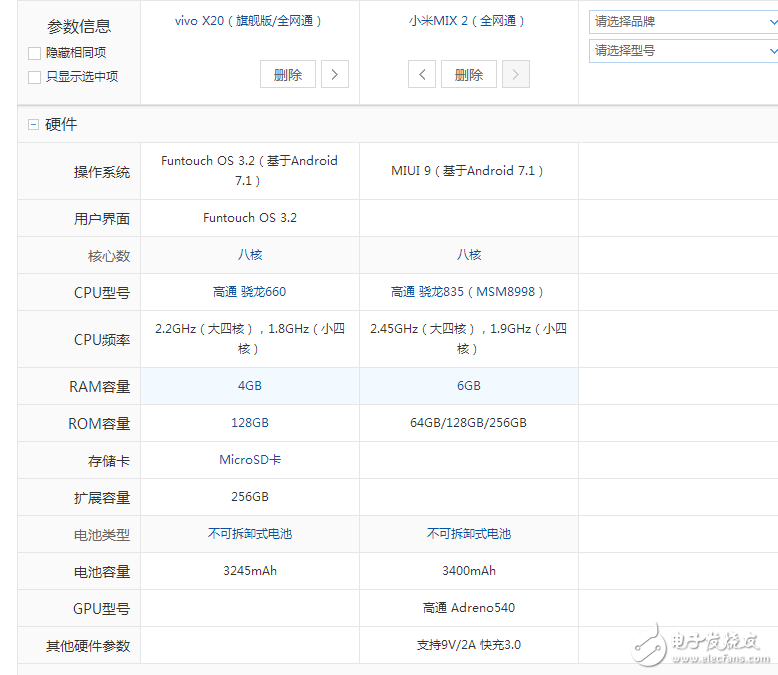Click vivo X20 八核 core count link

(250, 255)
